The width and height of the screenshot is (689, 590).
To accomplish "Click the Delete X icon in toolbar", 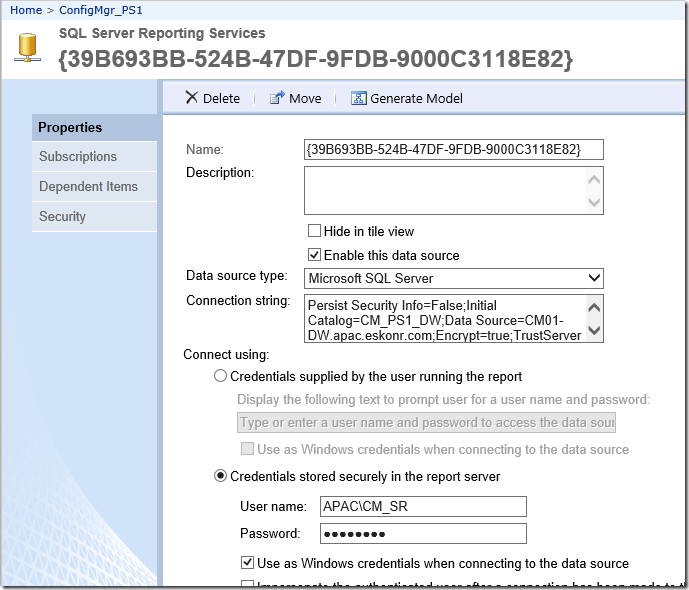I will pyautogui.click(x=191, y=98).
